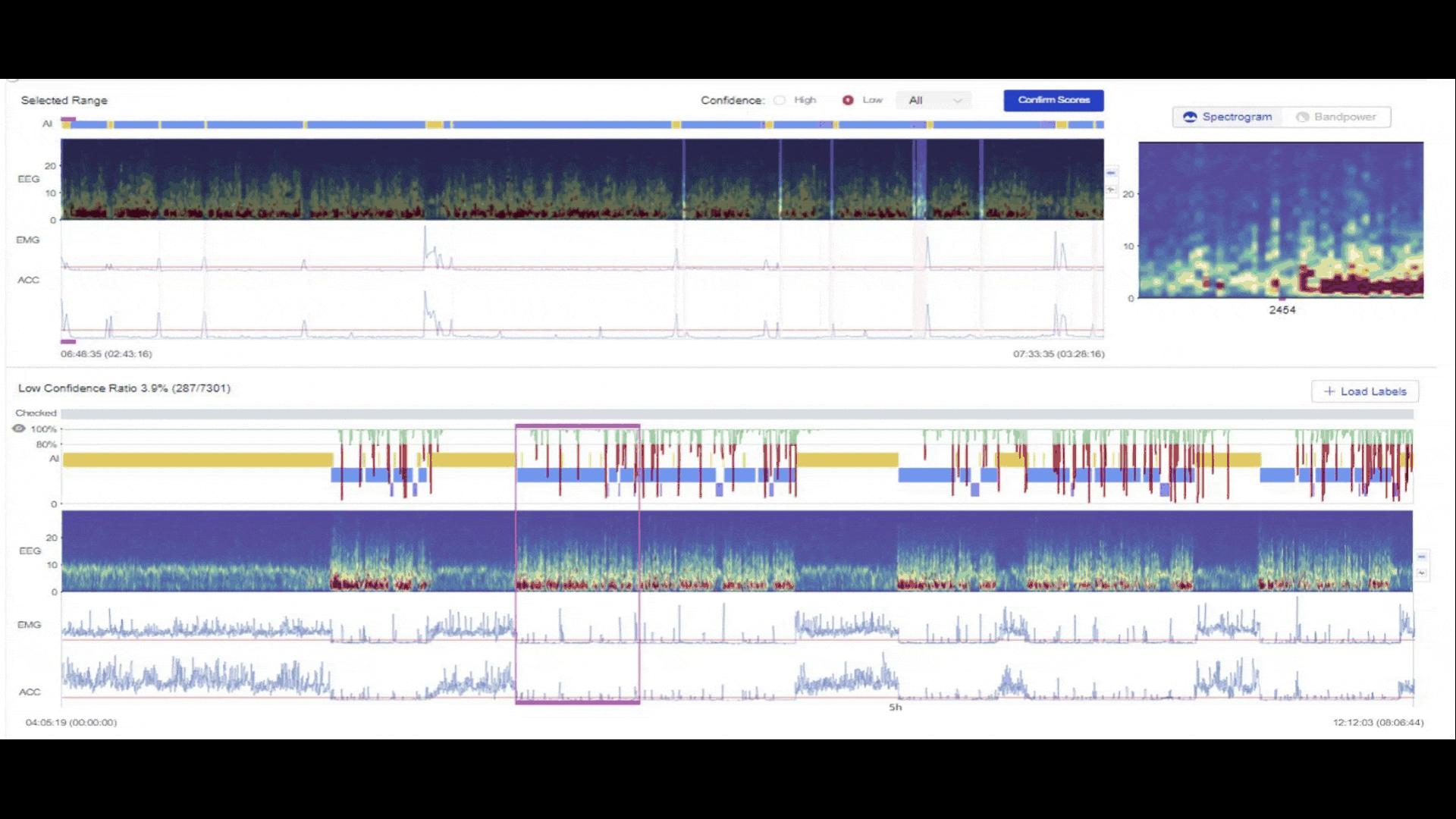Click lower icon beside bottom EEG spectrogram

(1422, 573)
